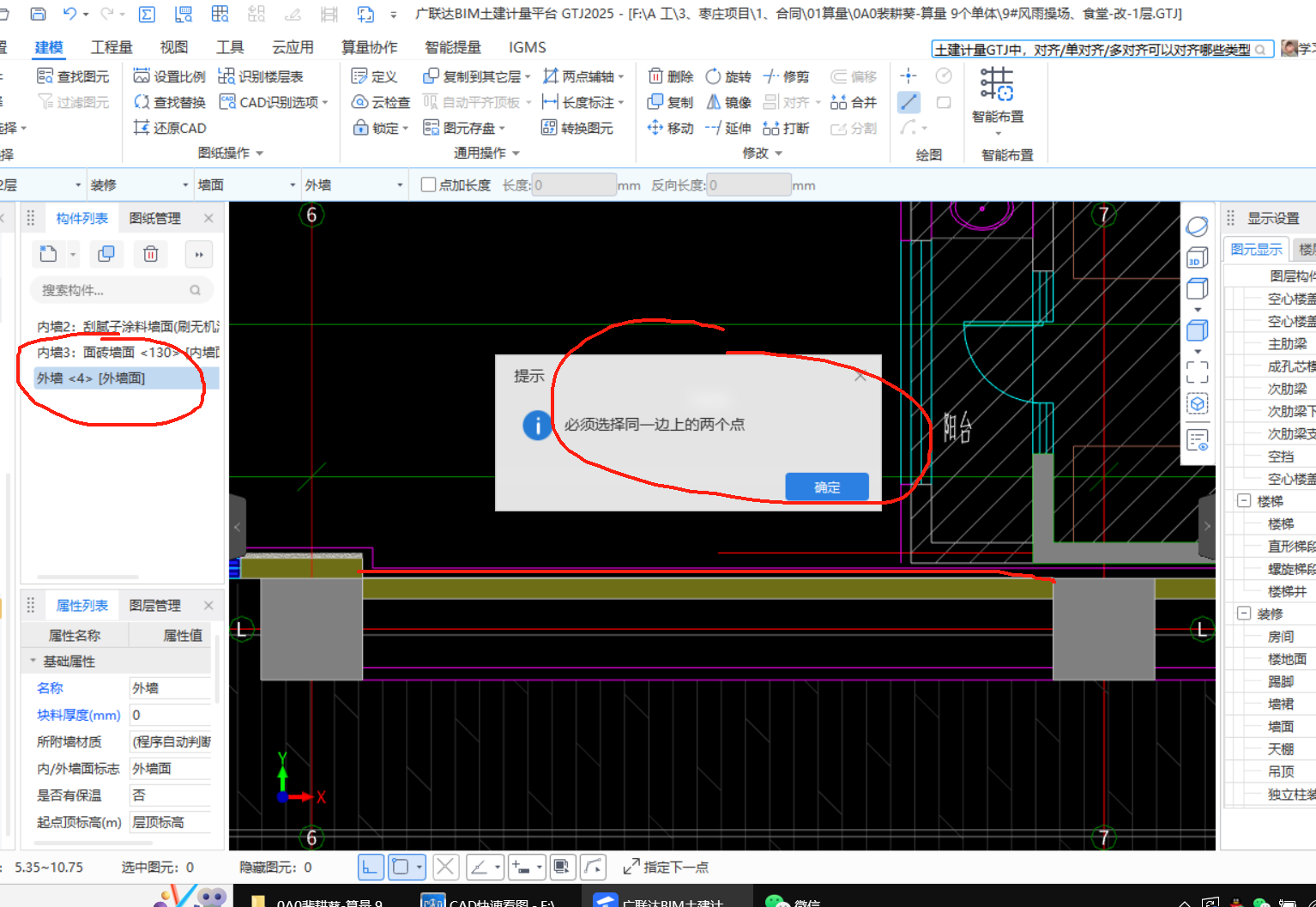
Task: Toggle orthogonal mode button in status bar
Action: [x=370, y=868]
